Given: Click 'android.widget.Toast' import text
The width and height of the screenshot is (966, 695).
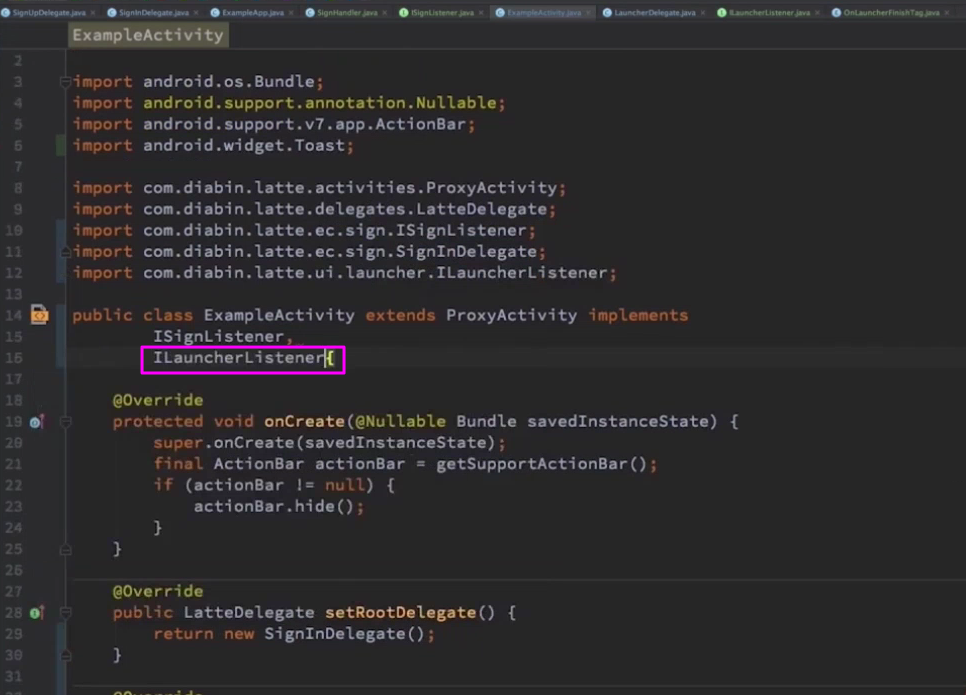Looking at the screenshot, I should pyautogui.click(x=244, y=145).
